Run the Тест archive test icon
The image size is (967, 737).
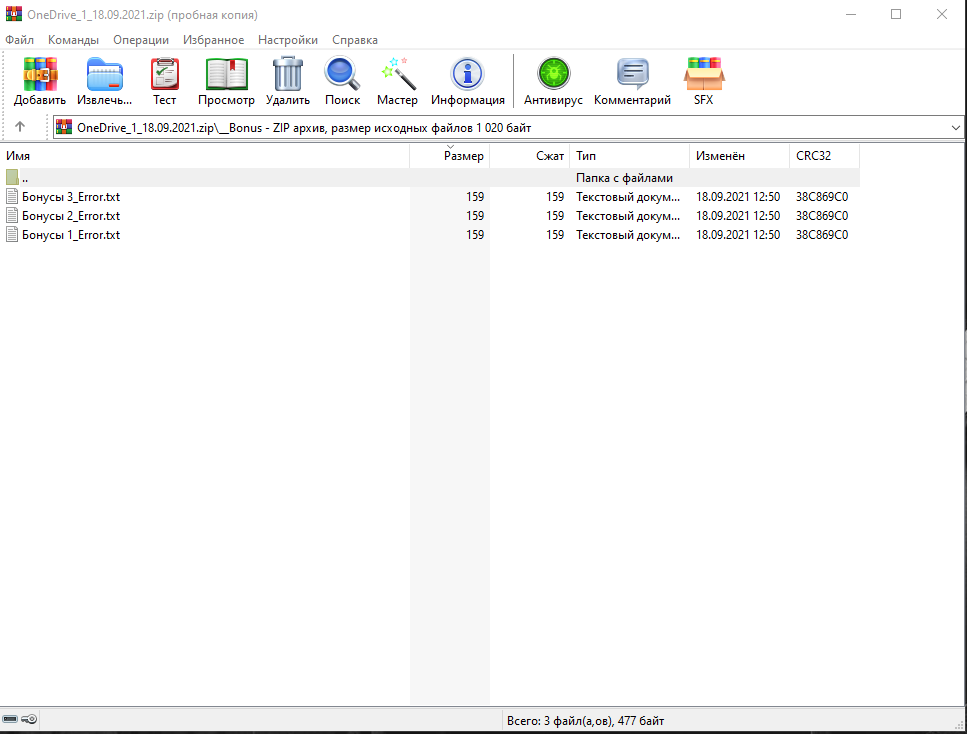coord(165,75)
